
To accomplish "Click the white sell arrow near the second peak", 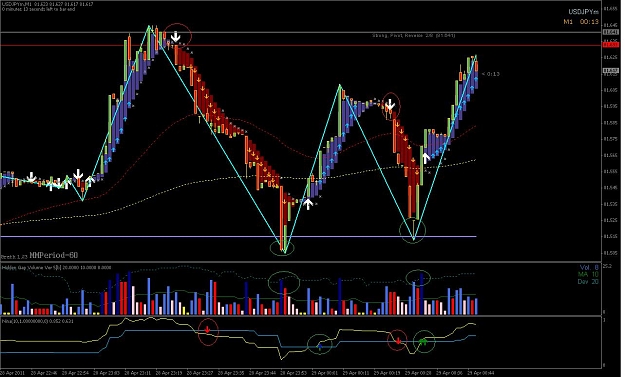I will (x=390, y=105).
